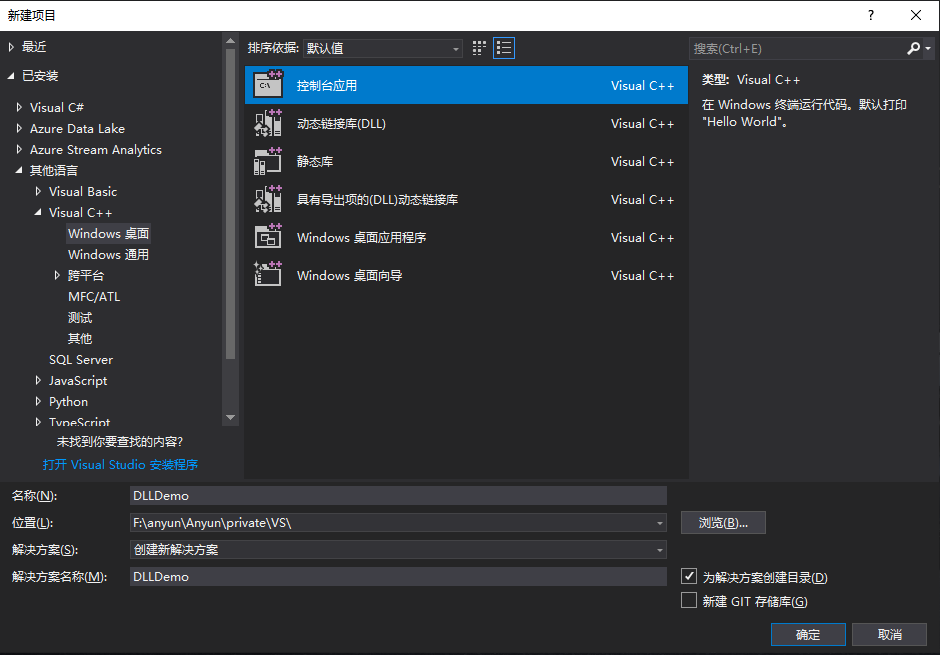Screen dimensions: 940x655
Task: Open the 打开 Visual Studio 安装程序 link
Action: pos(120,464)
